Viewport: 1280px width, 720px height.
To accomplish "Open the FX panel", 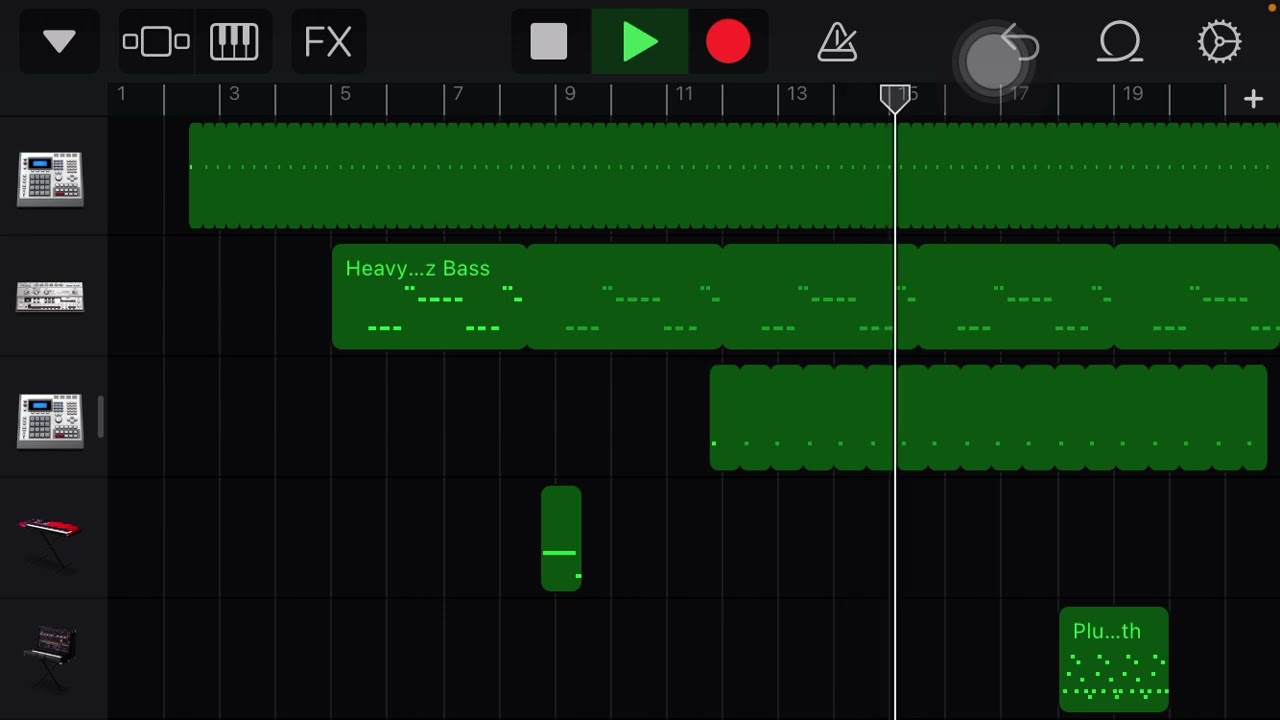I will click(328, 42).
